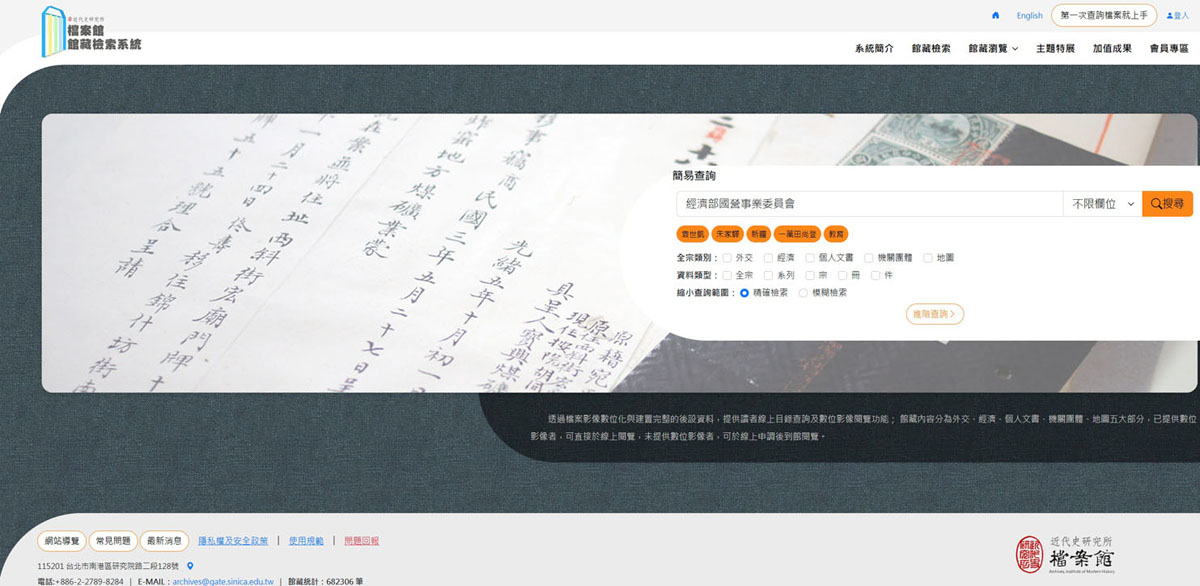Open the 進階查詢 advanced search

point(935,314)
